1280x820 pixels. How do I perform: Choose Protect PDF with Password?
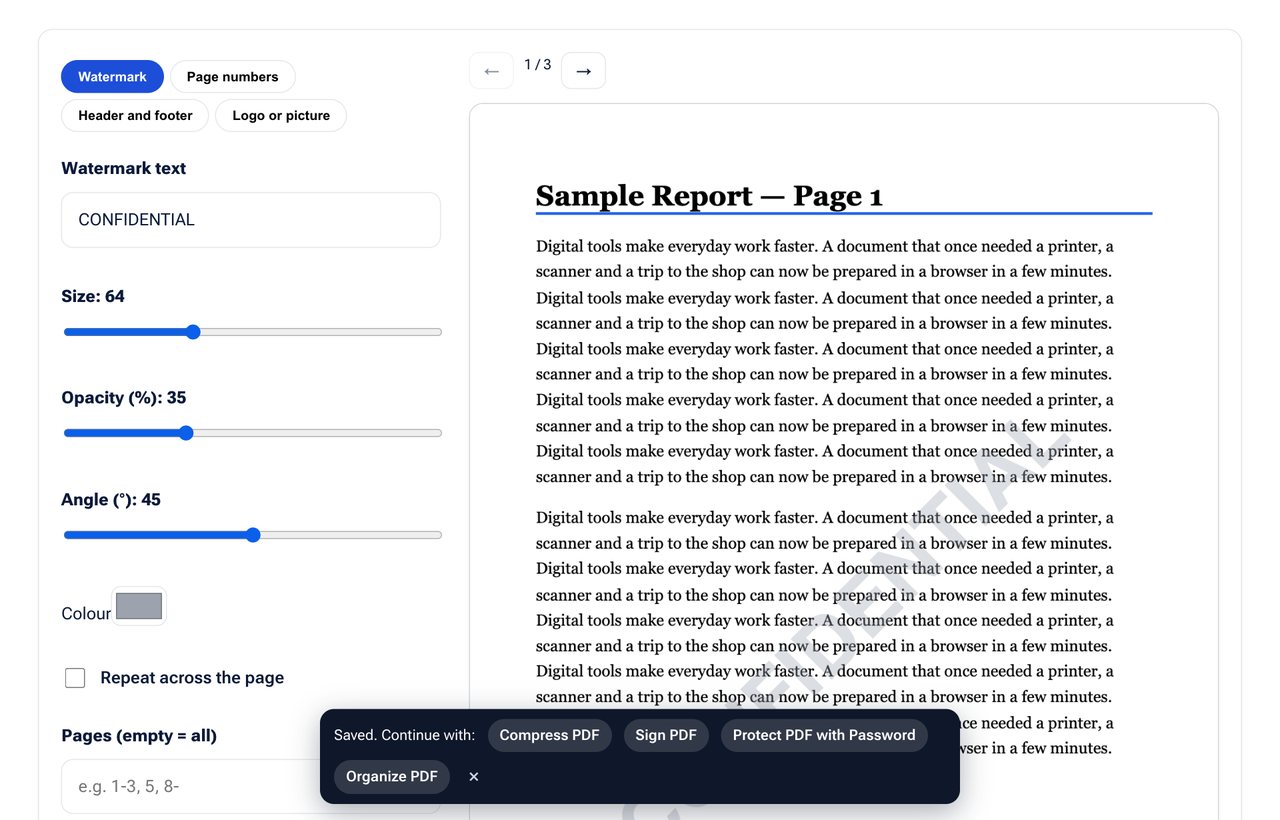coord(824,735)
